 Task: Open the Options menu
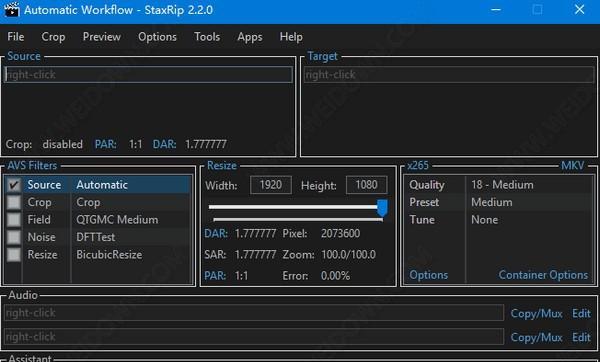click(157, 37)
